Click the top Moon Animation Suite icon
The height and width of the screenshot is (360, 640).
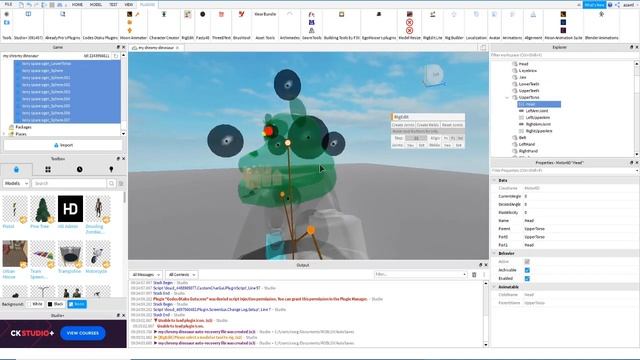click(x=563, y=14)
